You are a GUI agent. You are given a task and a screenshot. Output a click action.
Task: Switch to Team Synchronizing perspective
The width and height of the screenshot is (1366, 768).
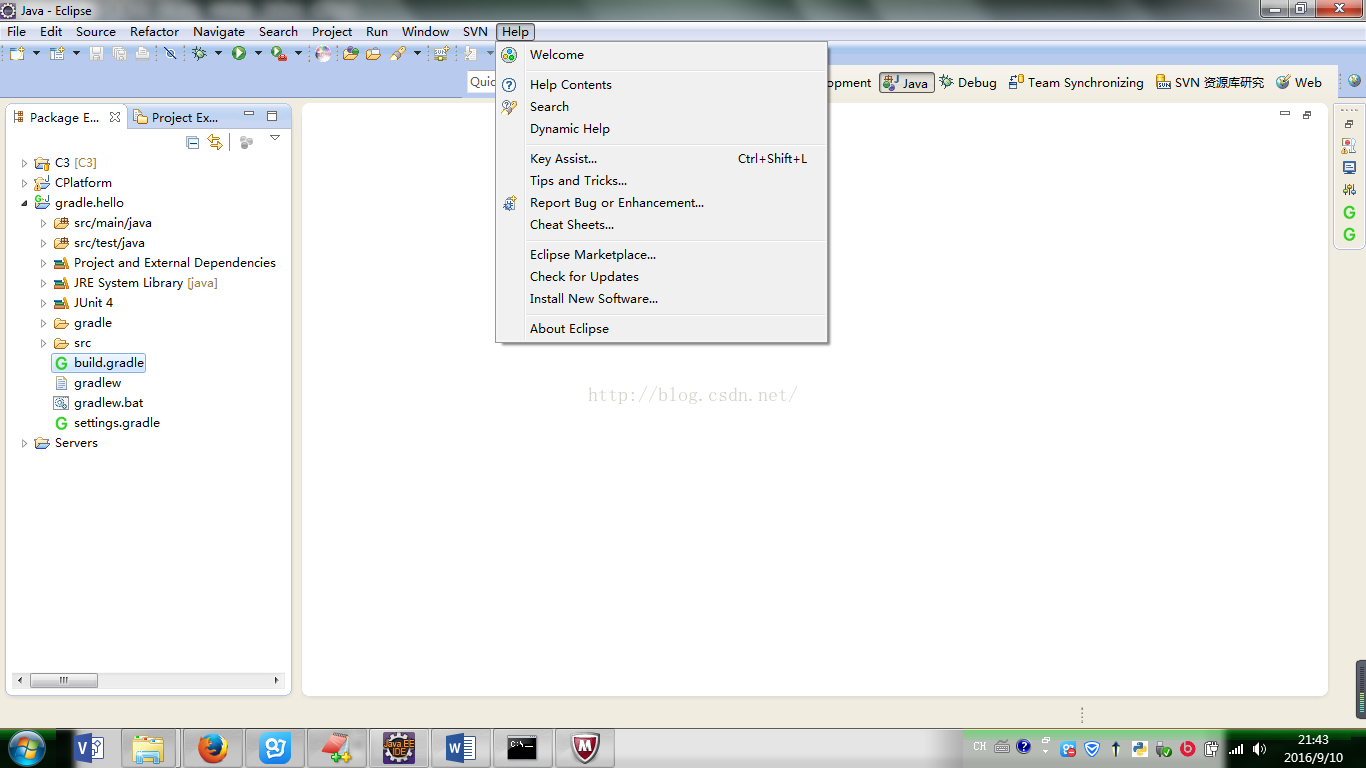point(1076,83)
